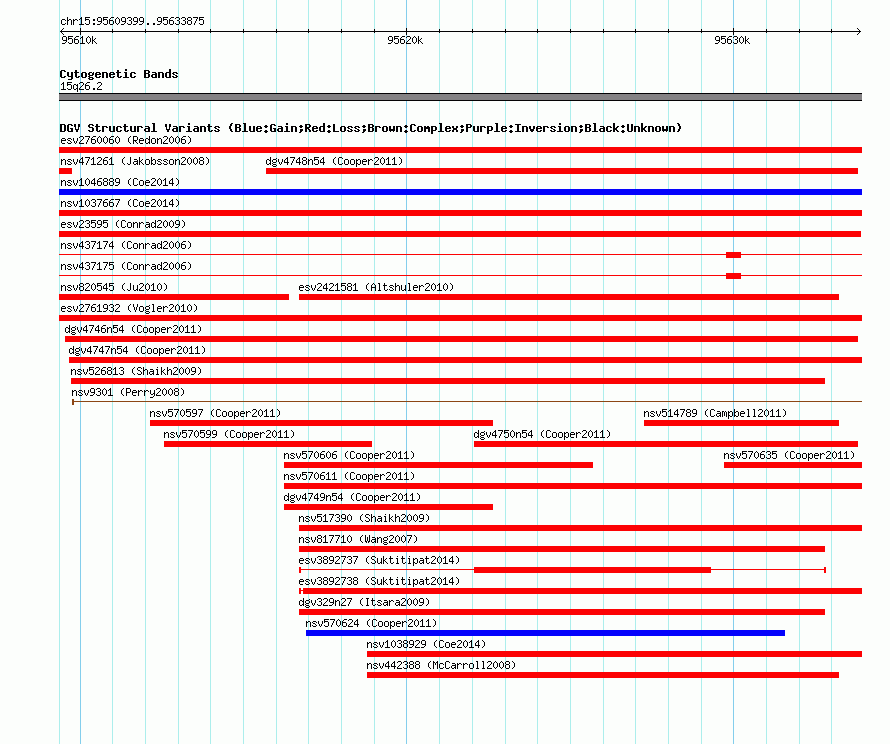Click the esv23595 (Conrad2009) label
This screenshot has height=744, width=890.
[123, 224]
